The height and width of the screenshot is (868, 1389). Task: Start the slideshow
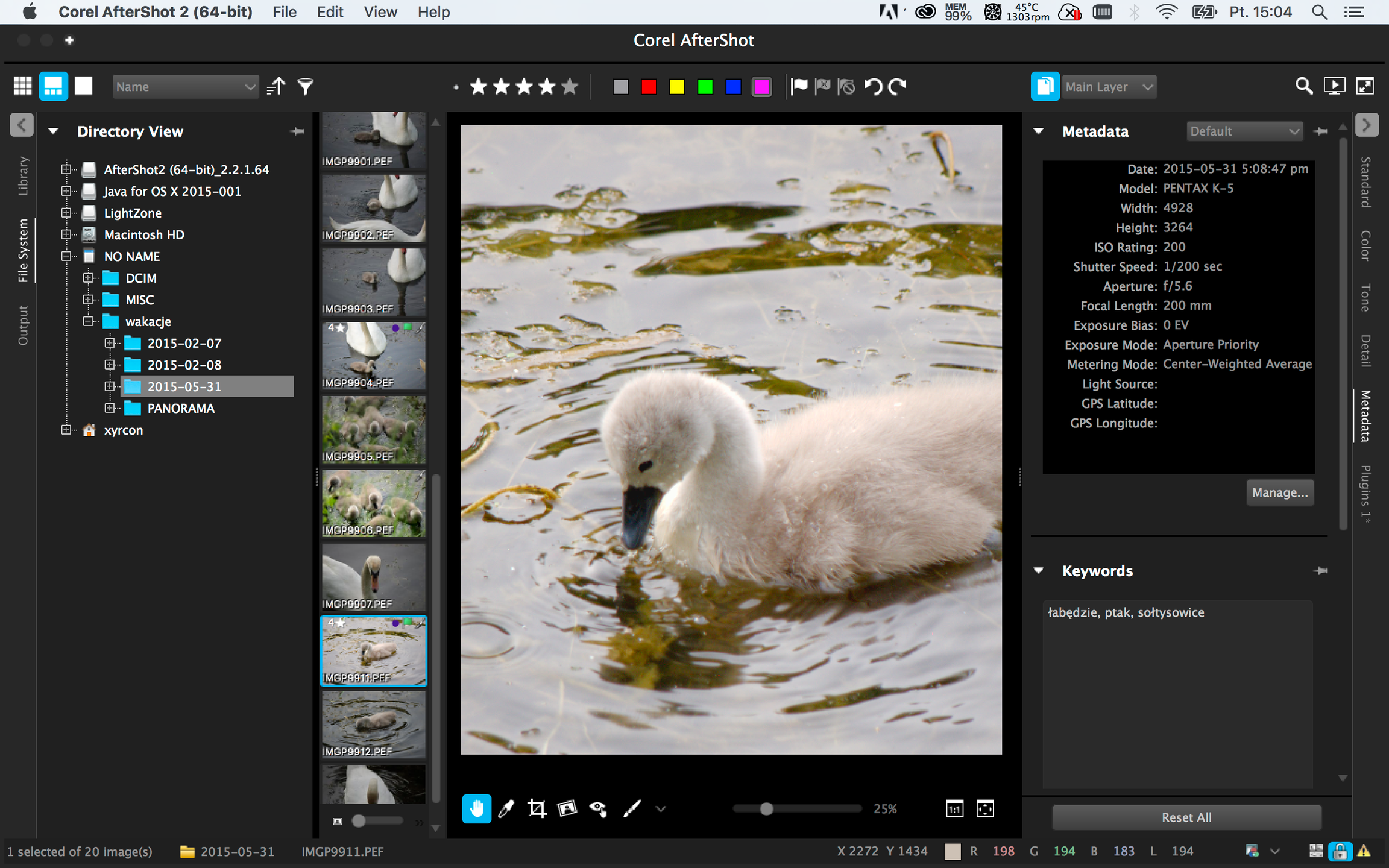pyautogui.click(x=1334, y=86)
